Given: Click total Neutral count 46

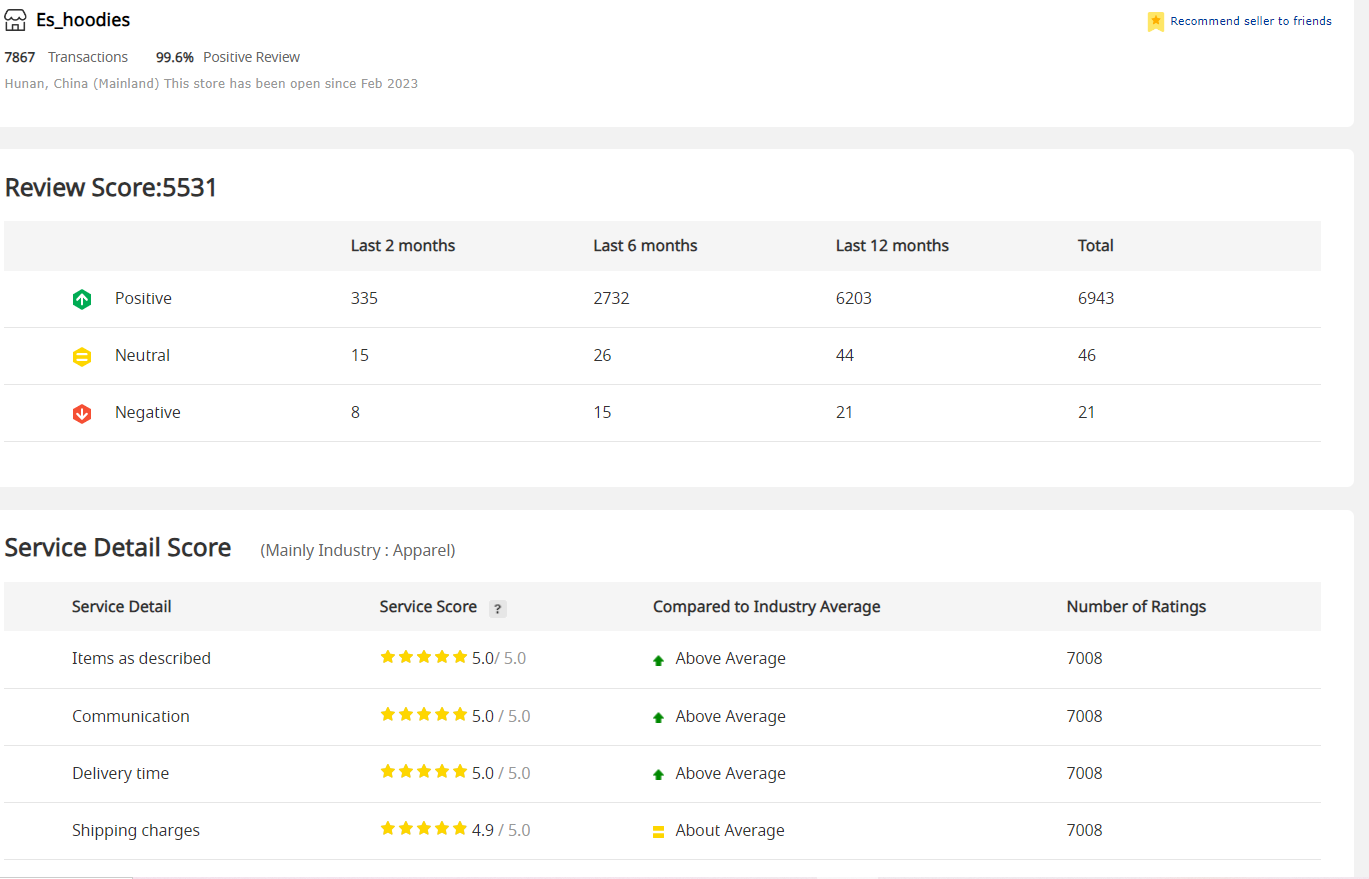Looking at the screenshot, I should 1087,355.
